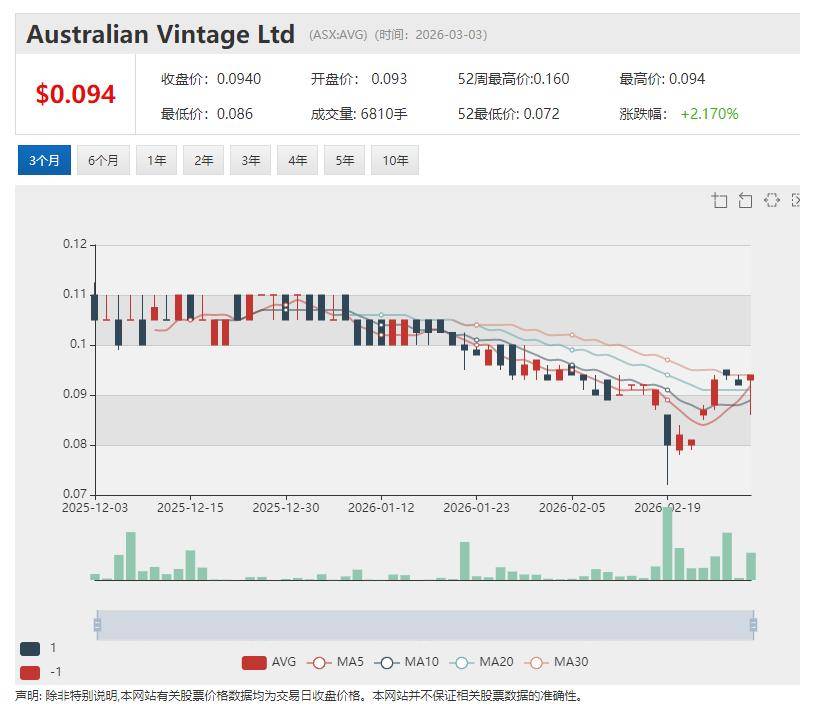Hide the MA20 line via legend

481,662
